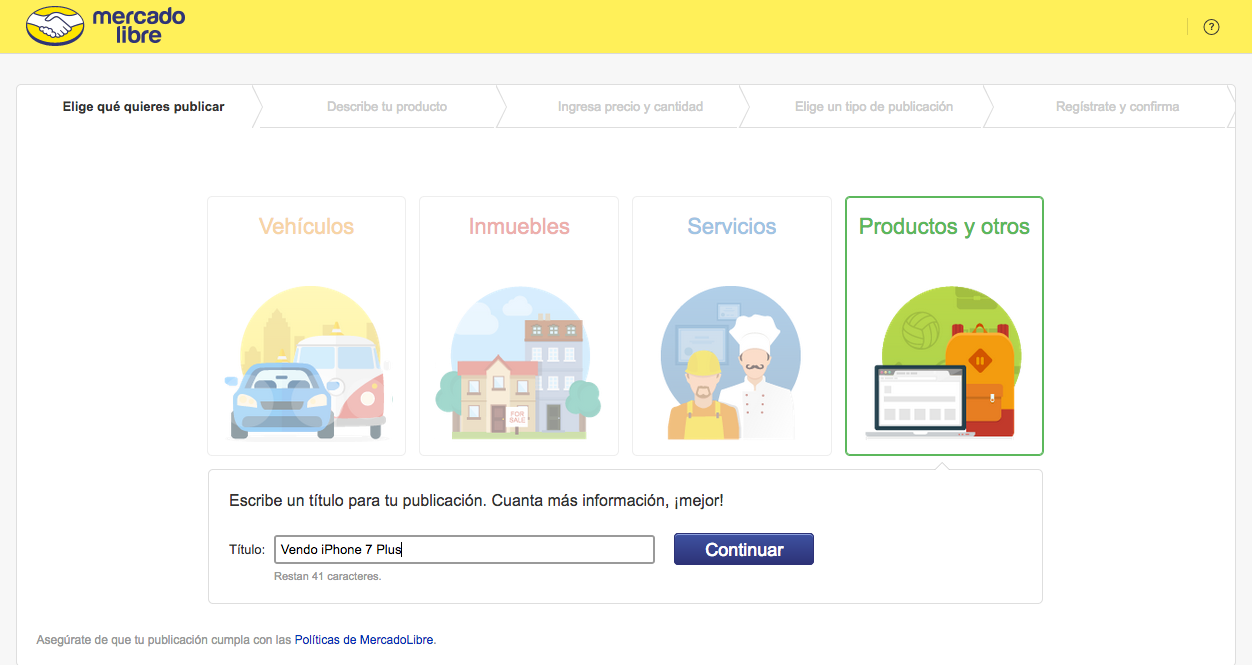Viewport: 1252px width, 665px height.
Task: Choose the Productos y otros card
Action: [x=944, y=326]
